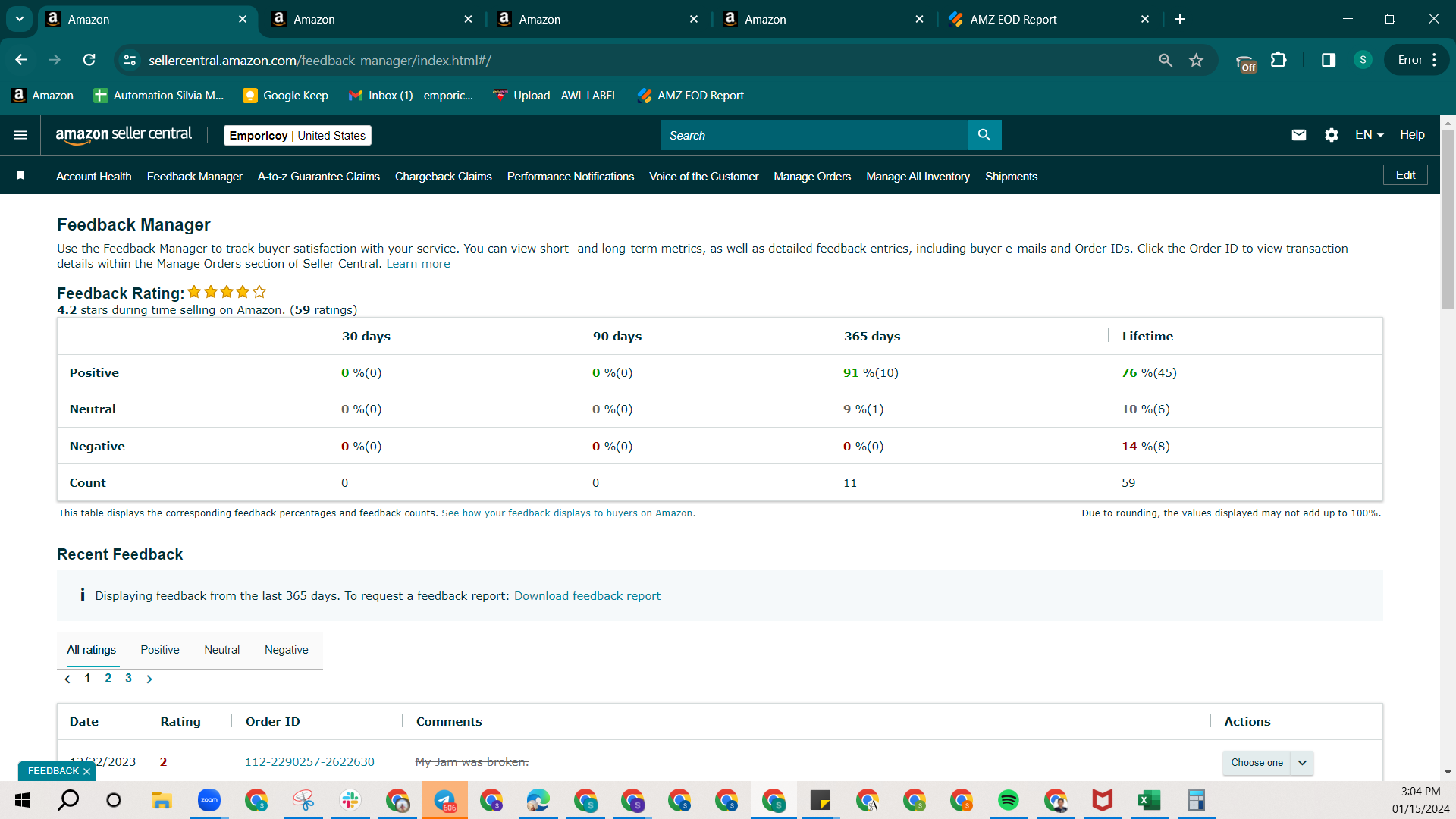Open the buyer messages envelope icon

coord(1299,135)
